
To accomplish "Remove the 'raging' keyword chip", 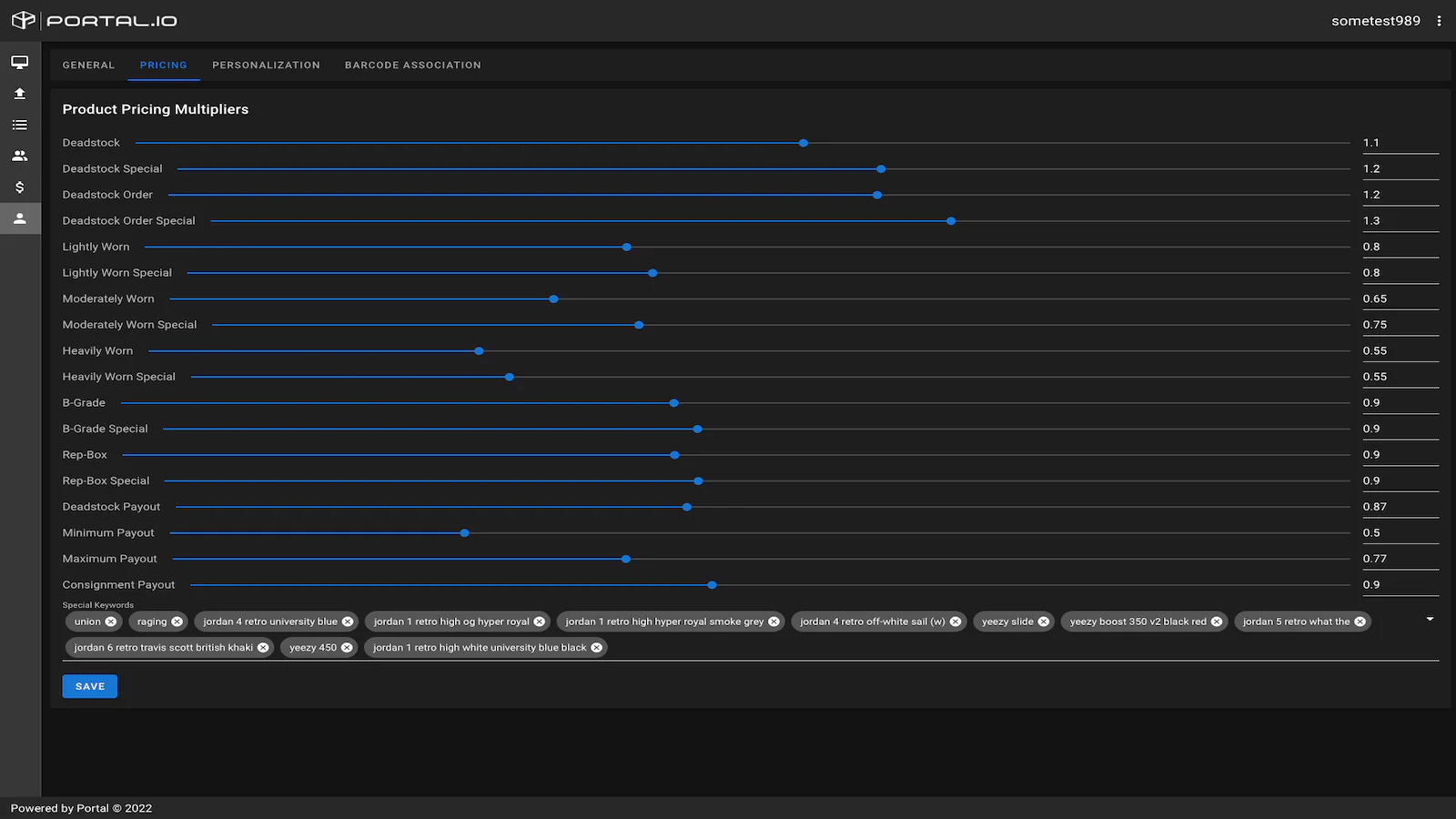I will [x=177, y=622].
